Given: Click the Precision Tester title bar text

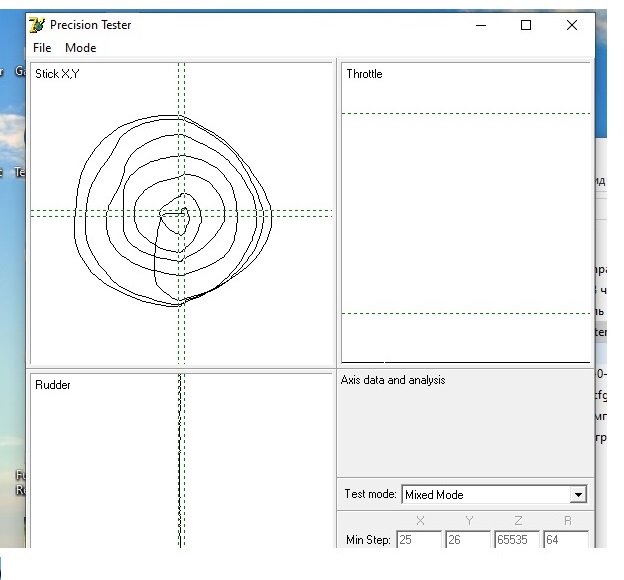Looking at the screenshot, I should pyautogui.click(x=90, y=25).
